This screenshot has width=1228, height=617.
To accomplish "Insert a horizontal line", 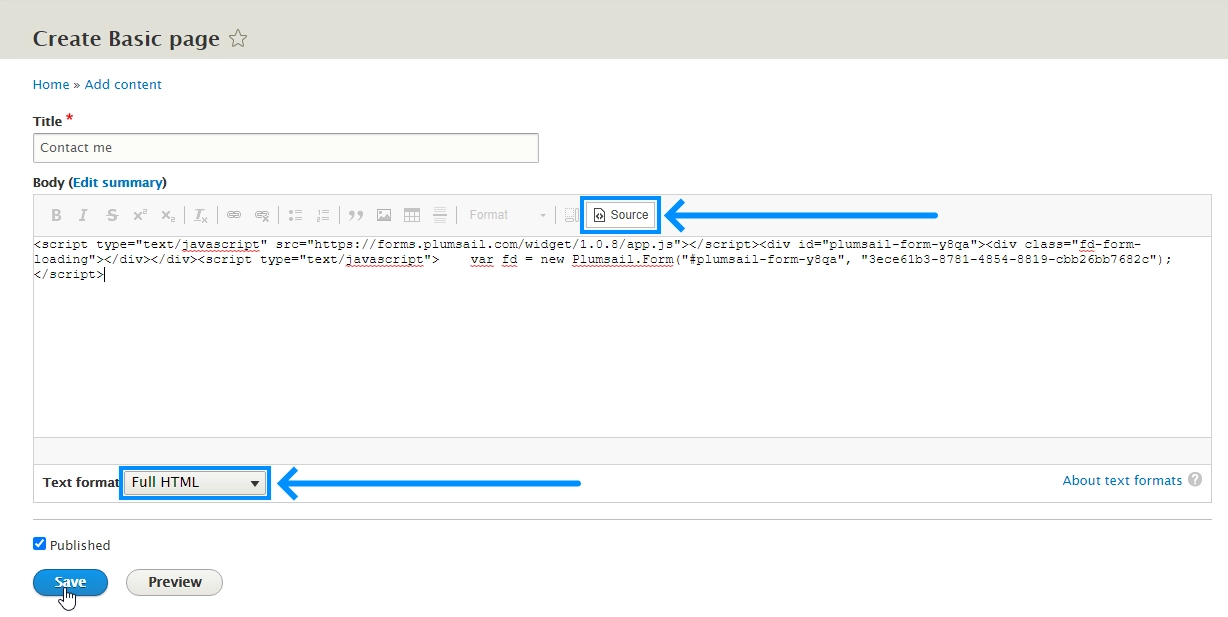I will tap(440, 215).
